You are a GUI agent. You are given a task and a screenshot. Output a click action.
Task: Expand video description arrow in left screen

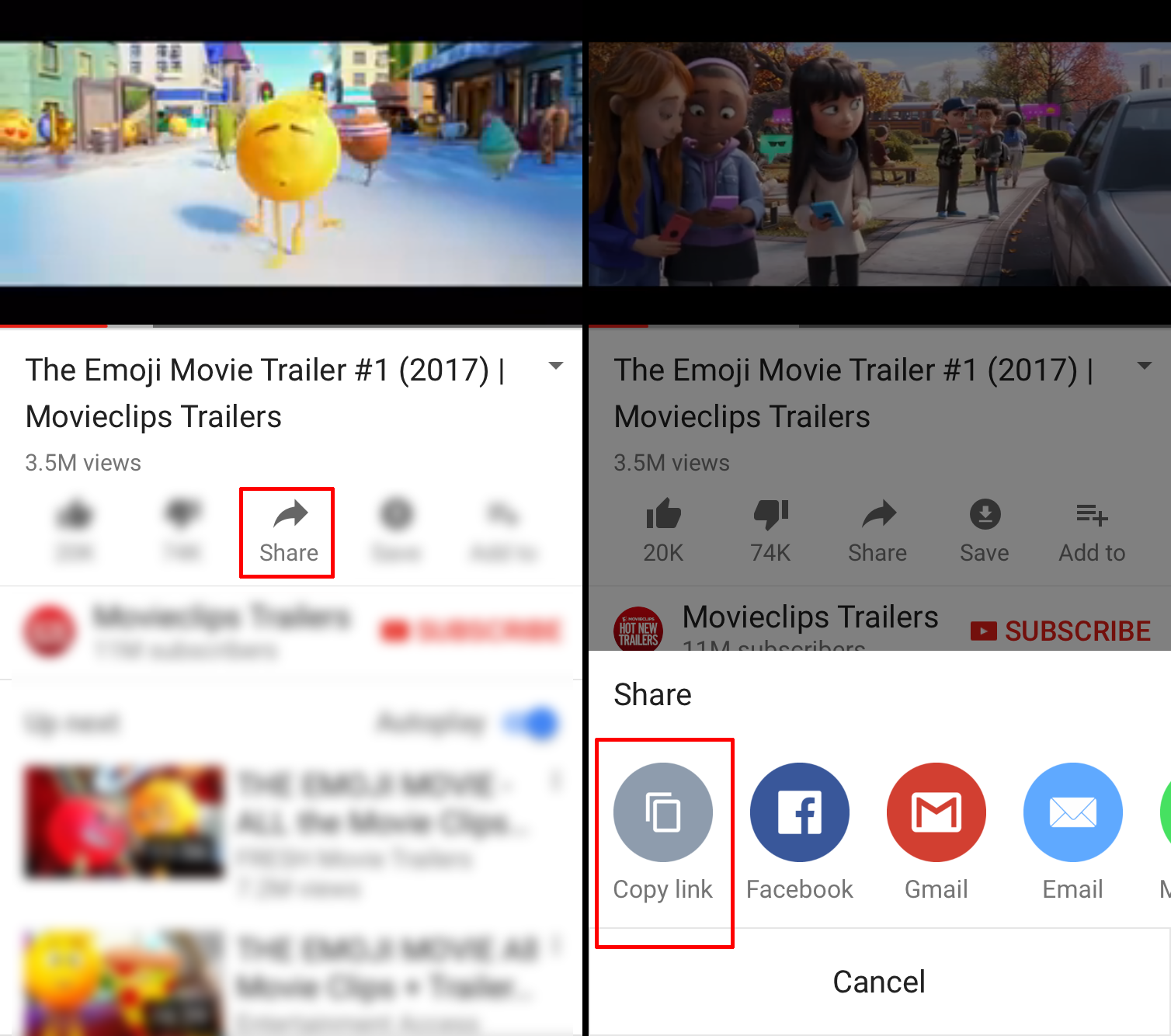[555, 366]
